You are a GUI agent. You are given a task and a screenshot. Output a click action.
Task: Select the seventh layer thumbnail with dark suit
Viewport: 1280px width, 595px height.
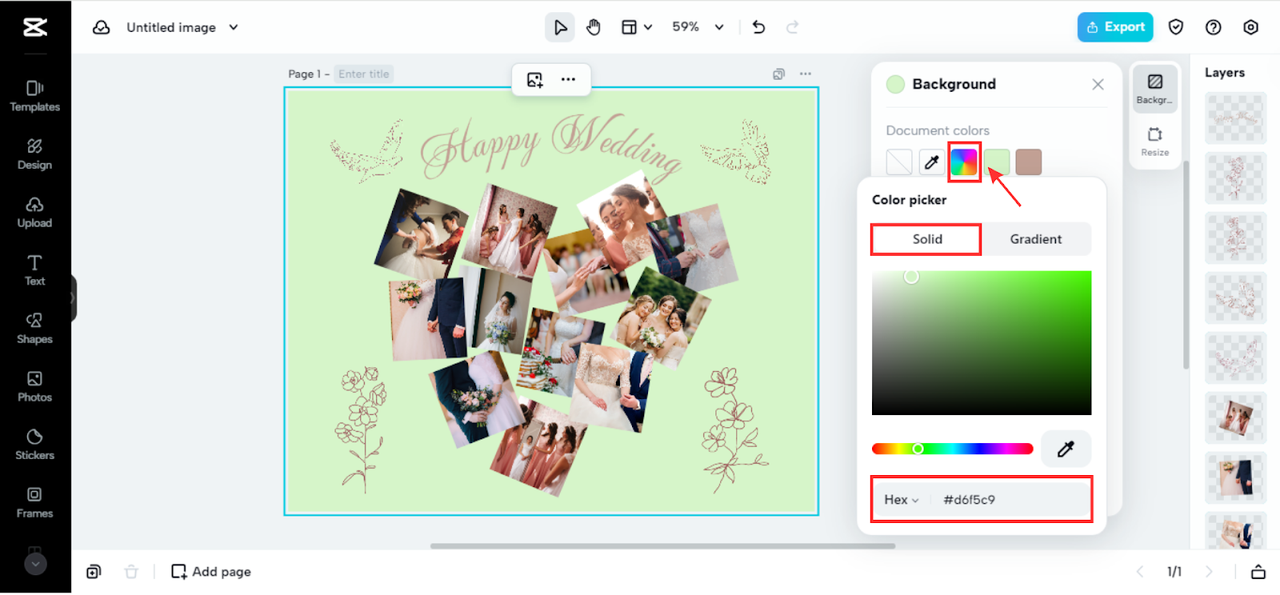[x=1236, y=478]
